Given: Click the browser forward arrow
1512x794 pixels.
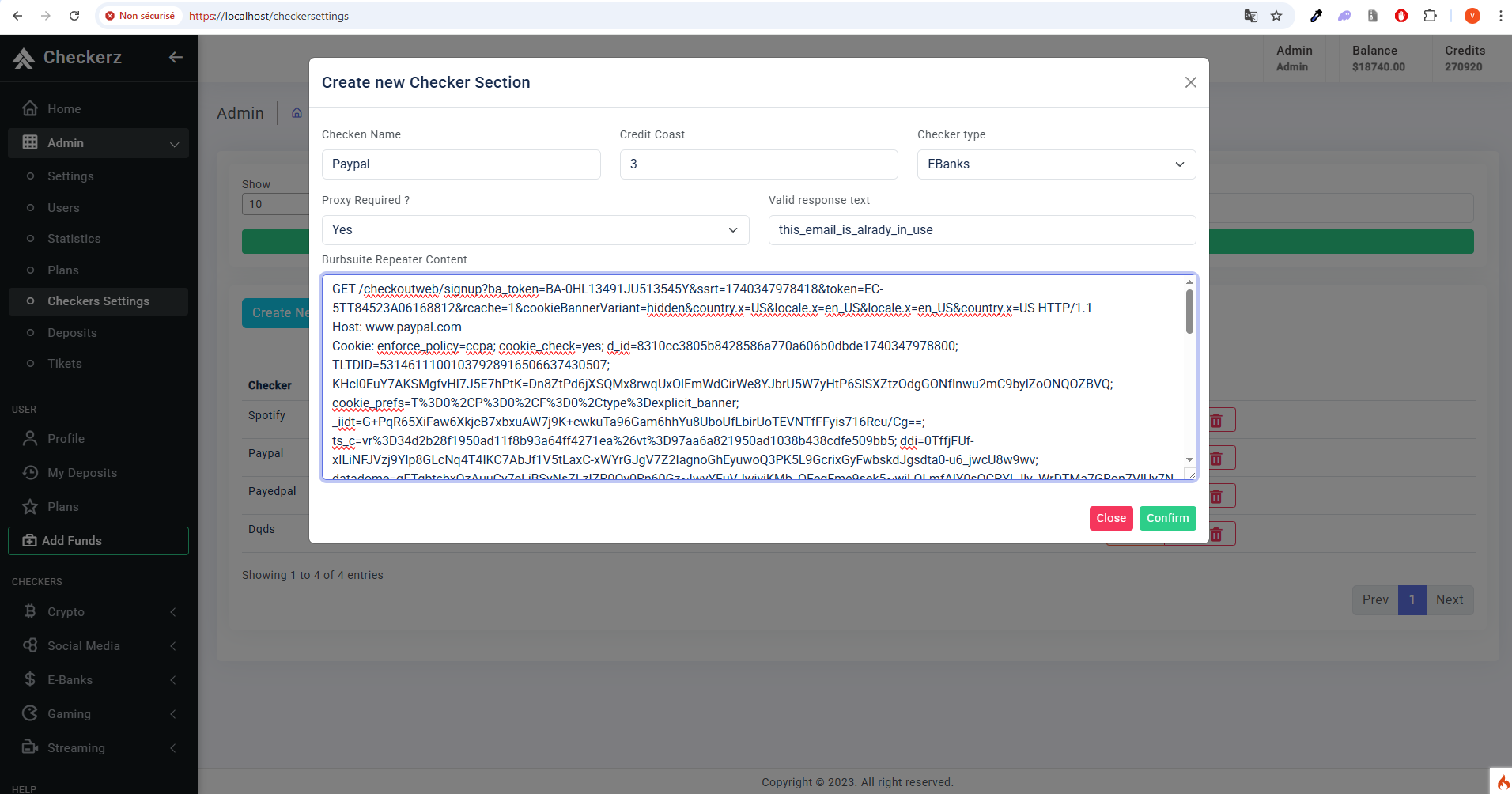Looking at the screenshot, I should pos(46,16).
